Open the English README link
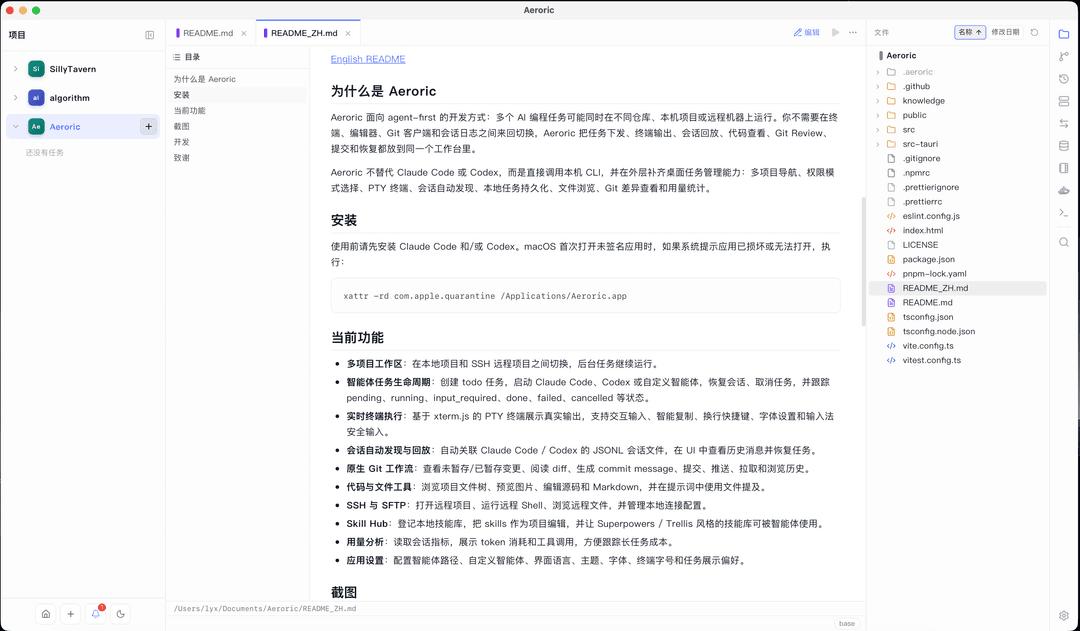Viewport: 1080px width, 631px height. pyautogui.click(x=368, y=59)
